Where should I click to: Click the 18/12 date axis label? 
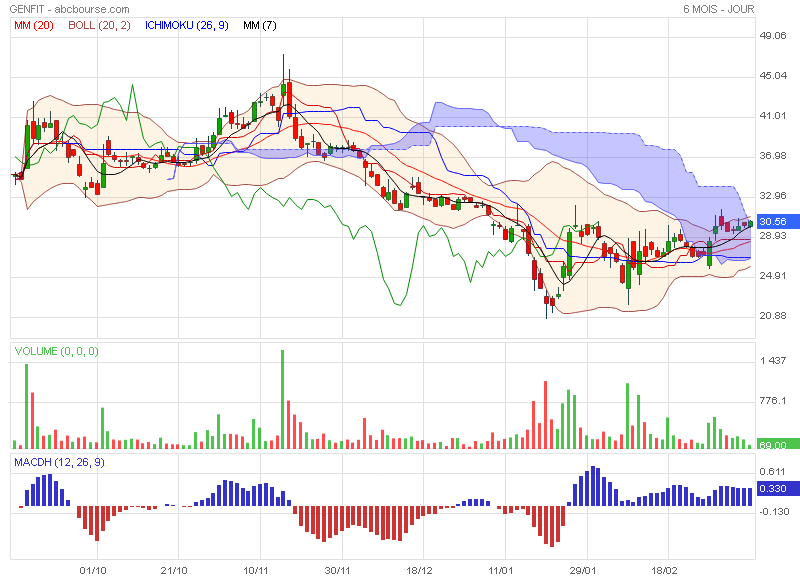pos(419,570)
